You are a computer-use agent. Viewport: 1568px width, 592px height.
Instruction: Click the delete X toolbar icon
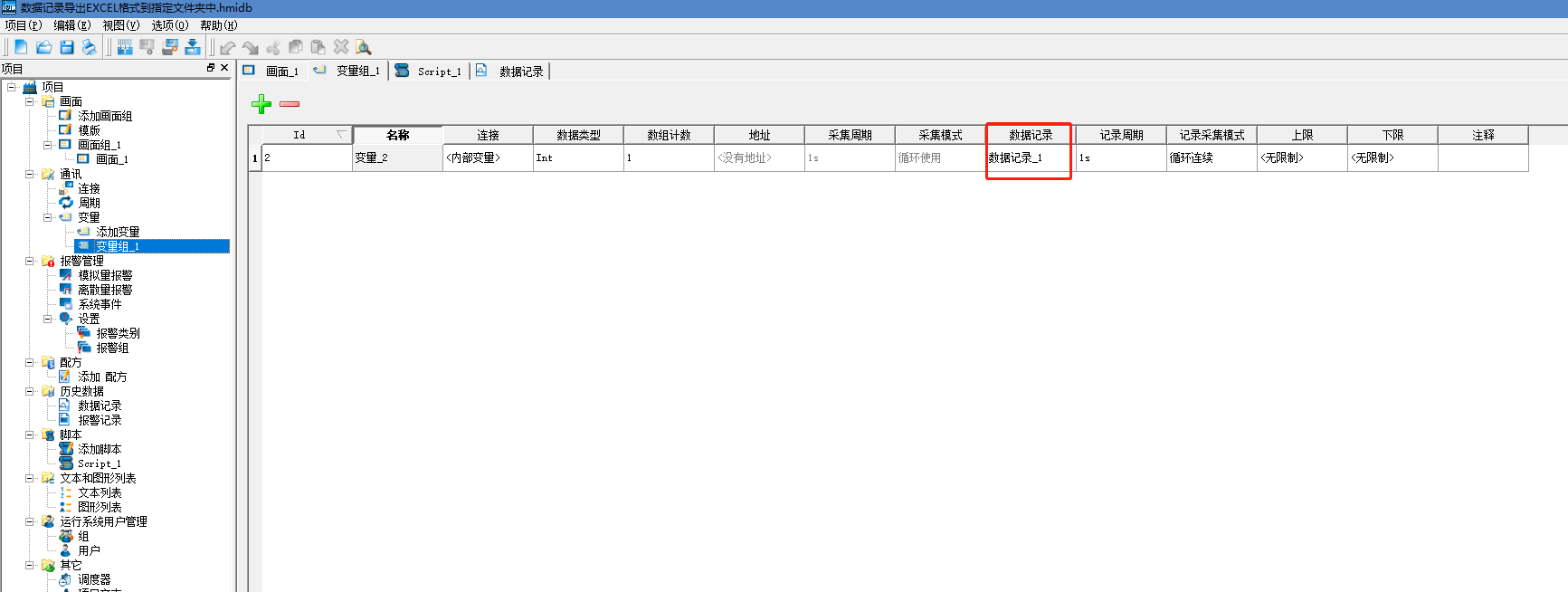point(341,47)
